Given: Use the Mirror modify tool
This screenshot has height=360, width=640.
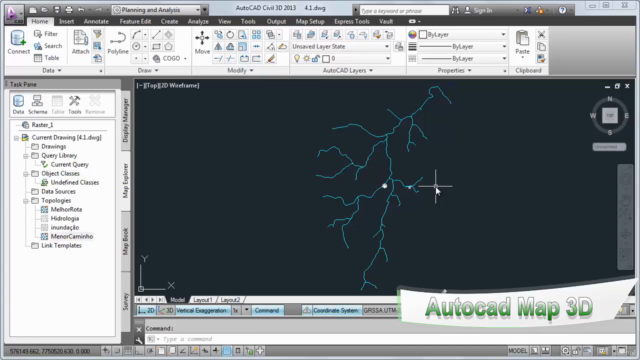Looking at the screenshot, I should [x=218, y=47].
